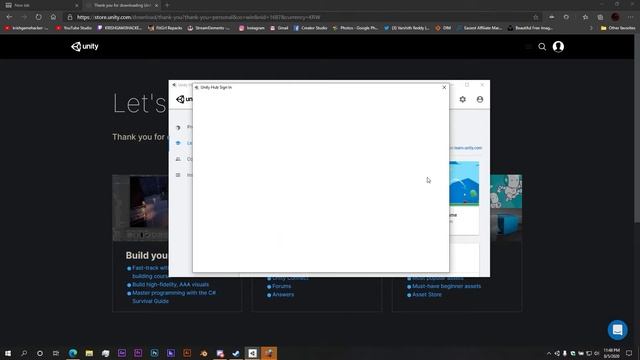The width and height of the screenshot is (640, 360).
Task: Open Blender from the taskbar
Action: tap(204, 353)
